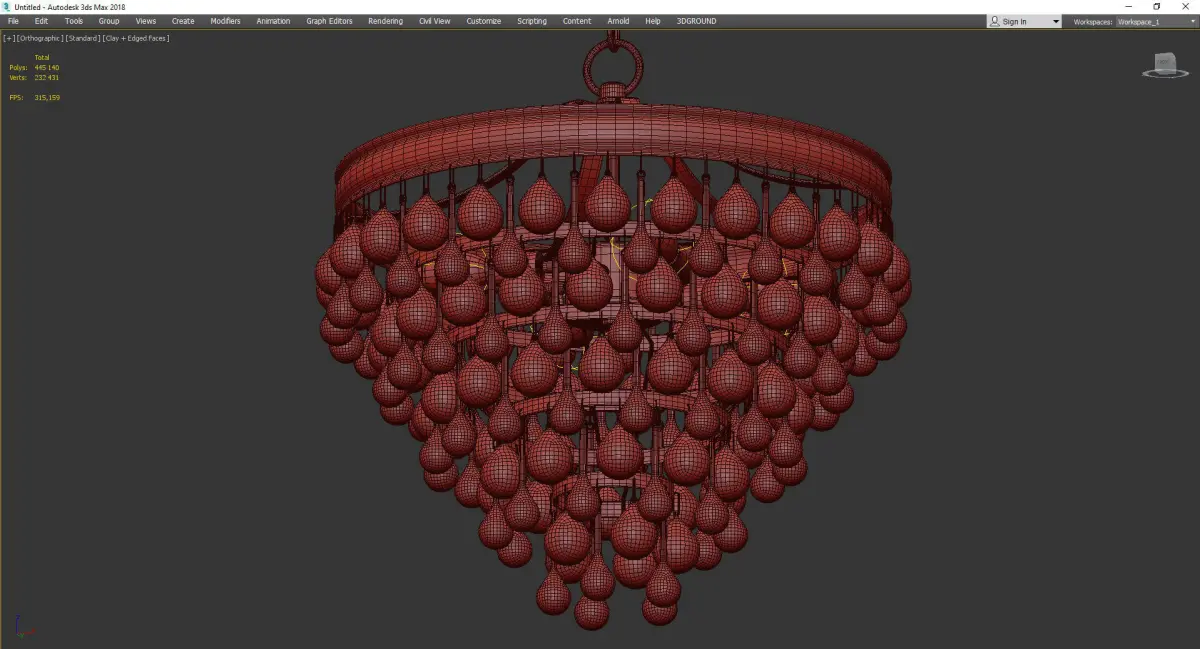Open the File menu
This screenshot has height=649, width=1200.
pos(13,21)
